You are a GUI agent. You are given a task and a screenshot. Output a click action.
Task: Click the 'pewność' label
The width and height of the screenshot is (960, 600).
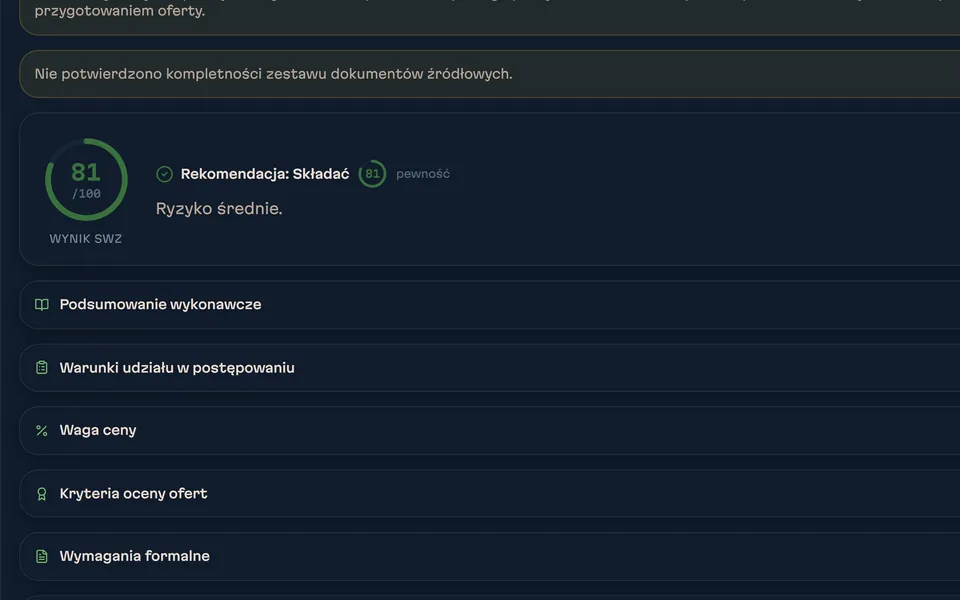423,174
